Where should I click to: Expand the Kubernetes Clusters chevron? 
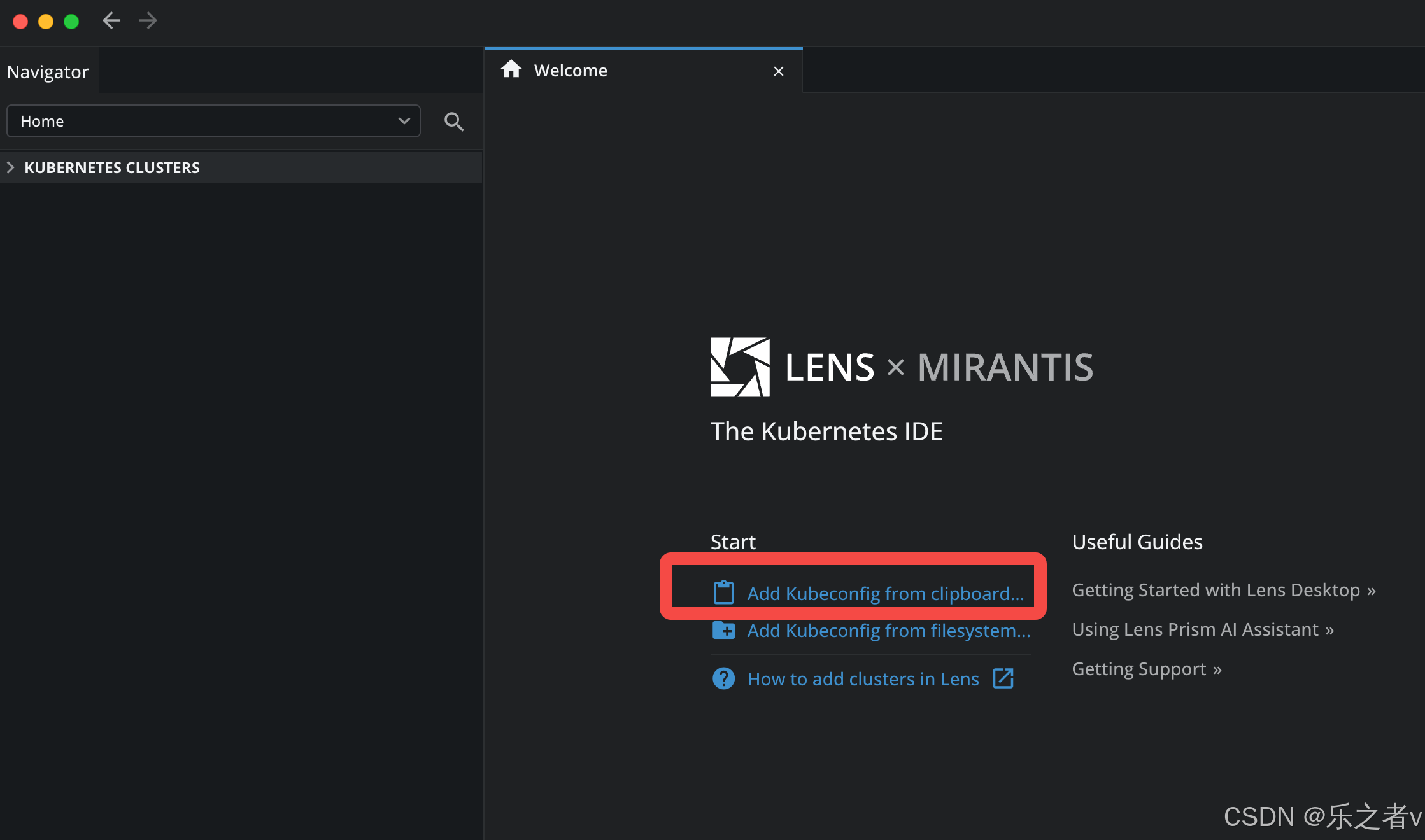pyautogui.click(x=10, y=167)
